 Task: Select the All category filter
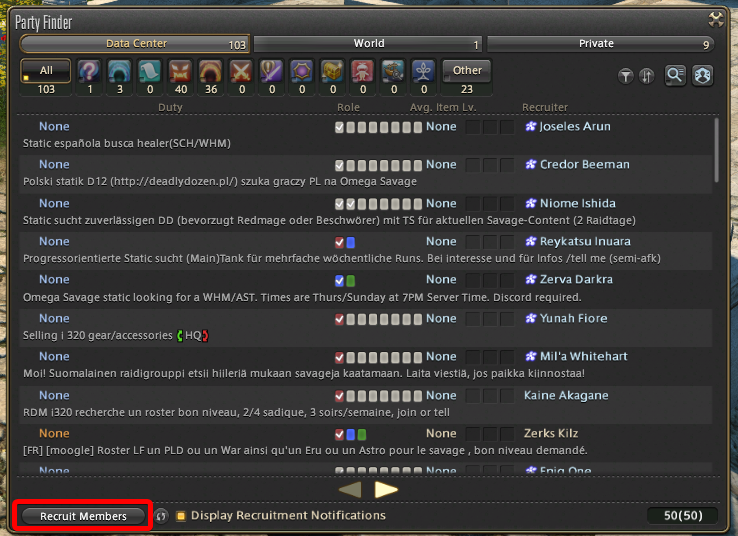point(46,71)
